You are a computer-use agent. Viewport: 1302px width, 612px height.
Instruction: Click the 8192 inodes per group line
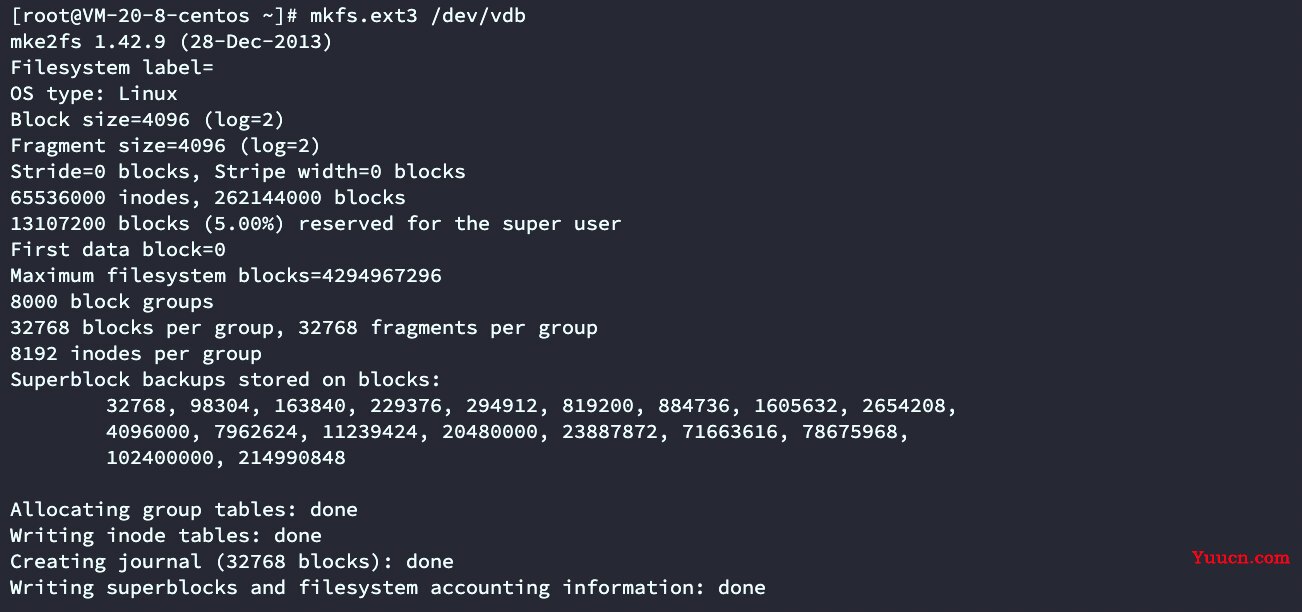136,354
